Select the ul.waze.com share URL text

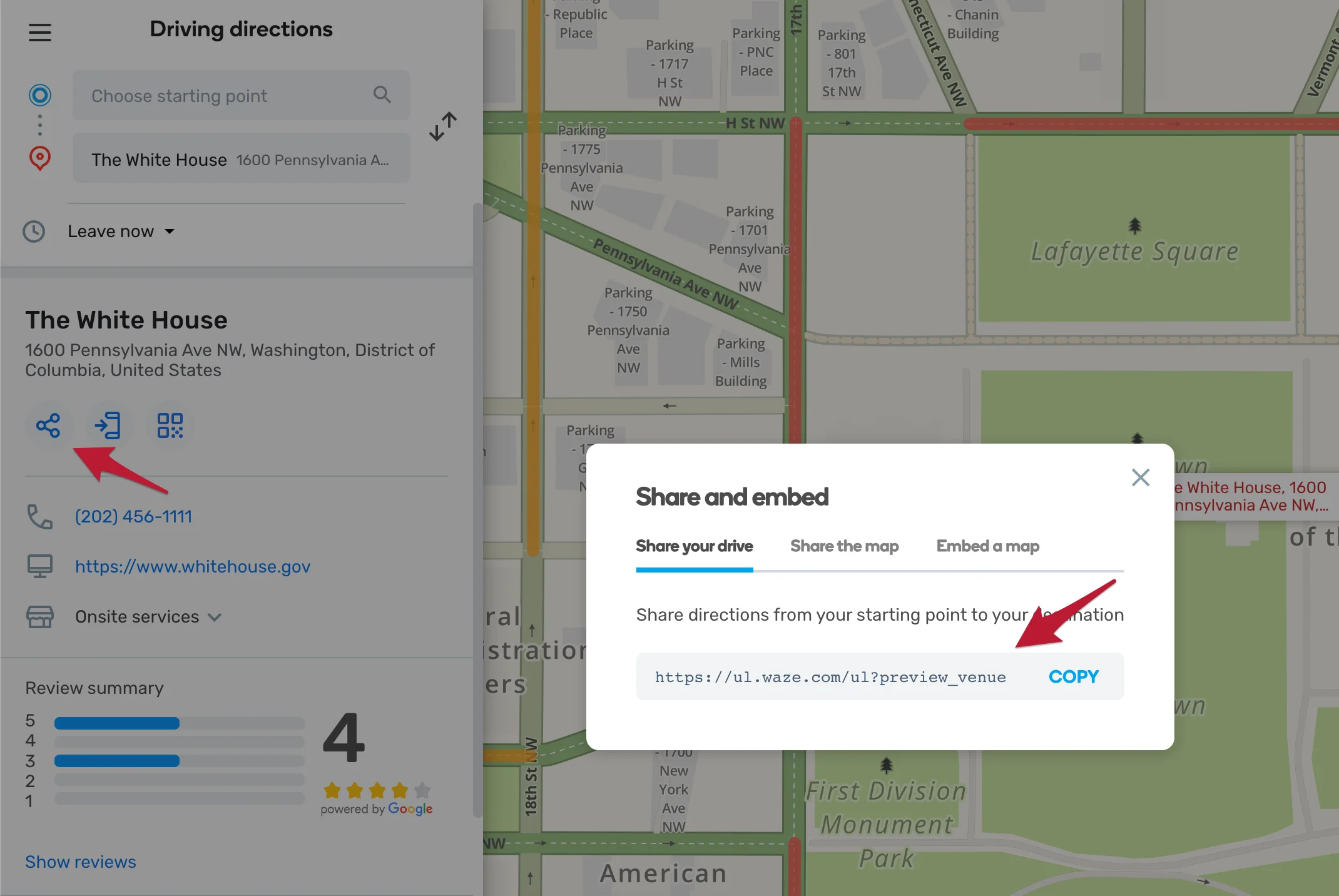(x=830, y=678)
